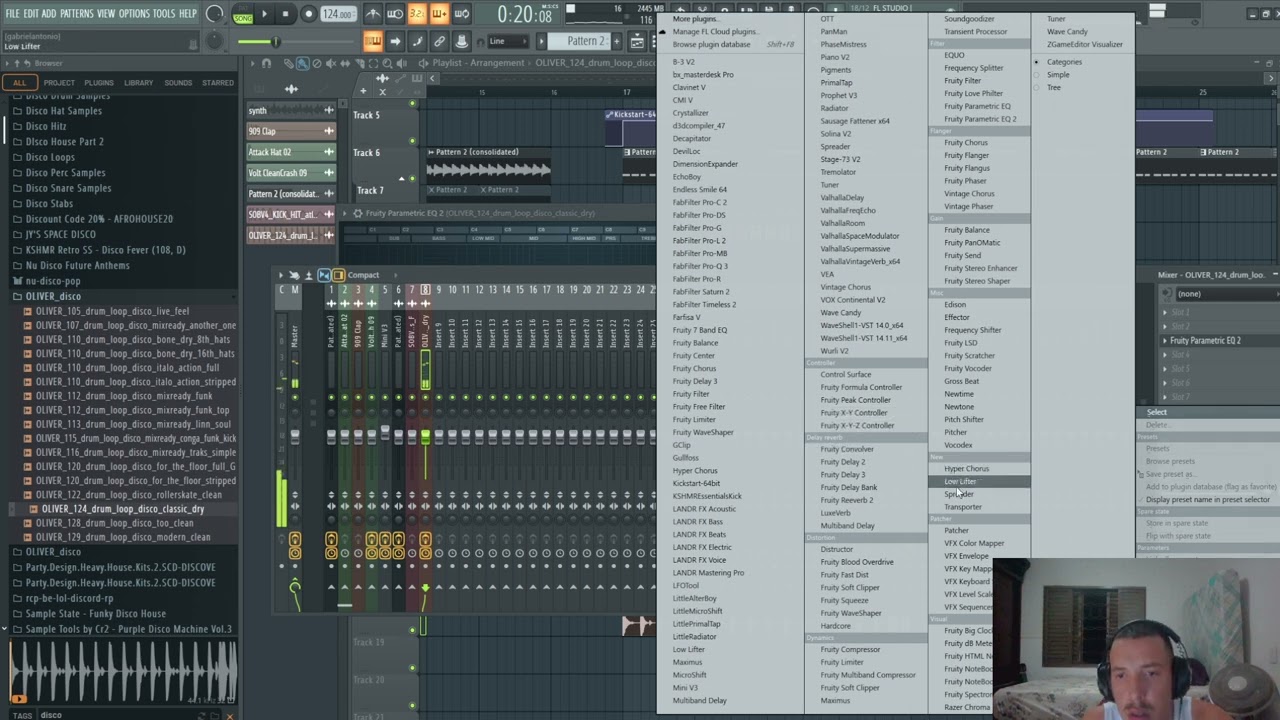Image resolution: width=1280 pixels, height=720 pixels.
Task: Toggle the Playlist snap magnet icon
Action: tap(266, 63)
